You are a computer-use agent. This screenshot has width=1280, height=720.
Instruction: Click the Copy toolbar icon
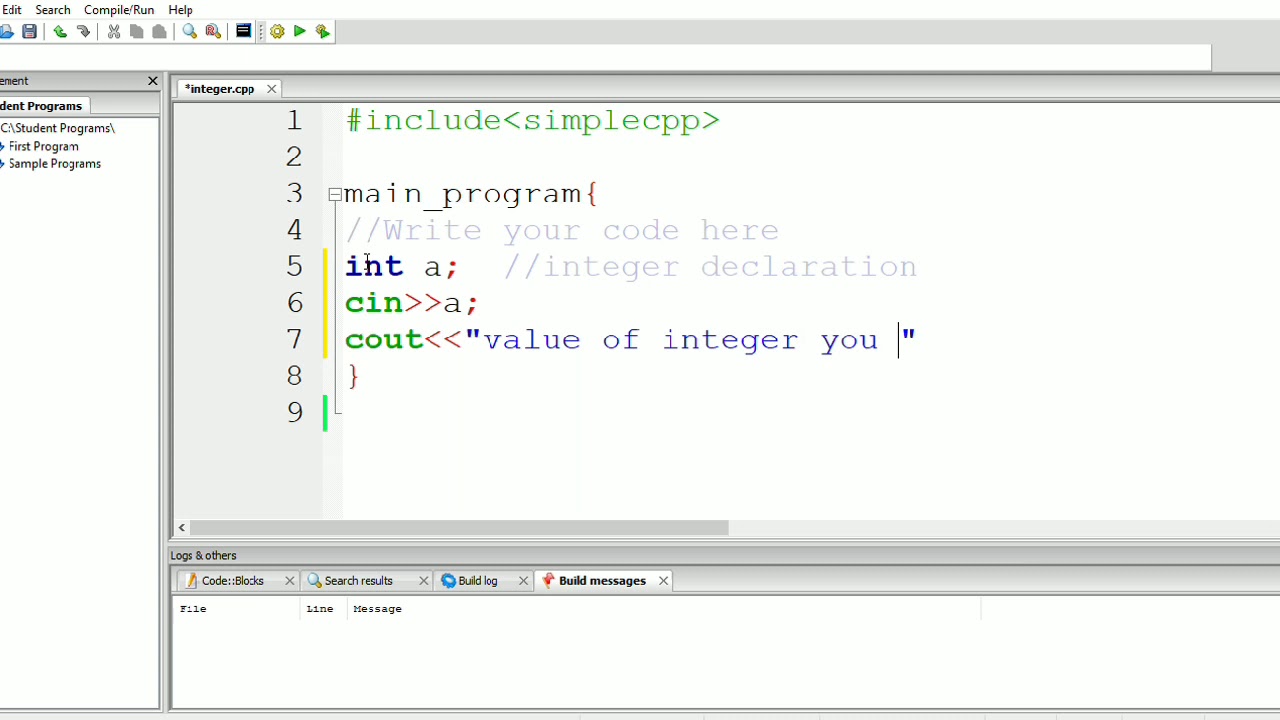137,32
